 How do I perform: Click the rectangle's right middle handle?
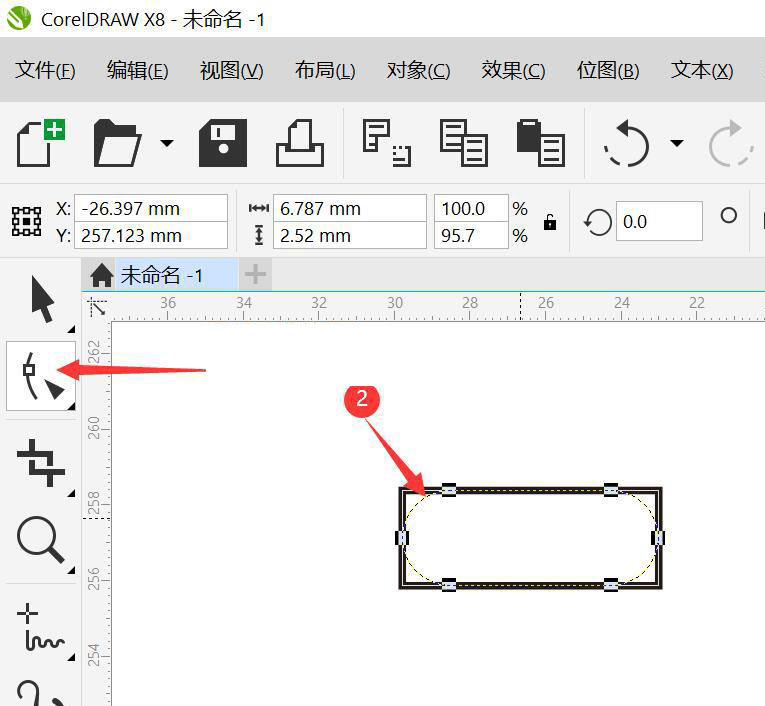coord(658,538)
